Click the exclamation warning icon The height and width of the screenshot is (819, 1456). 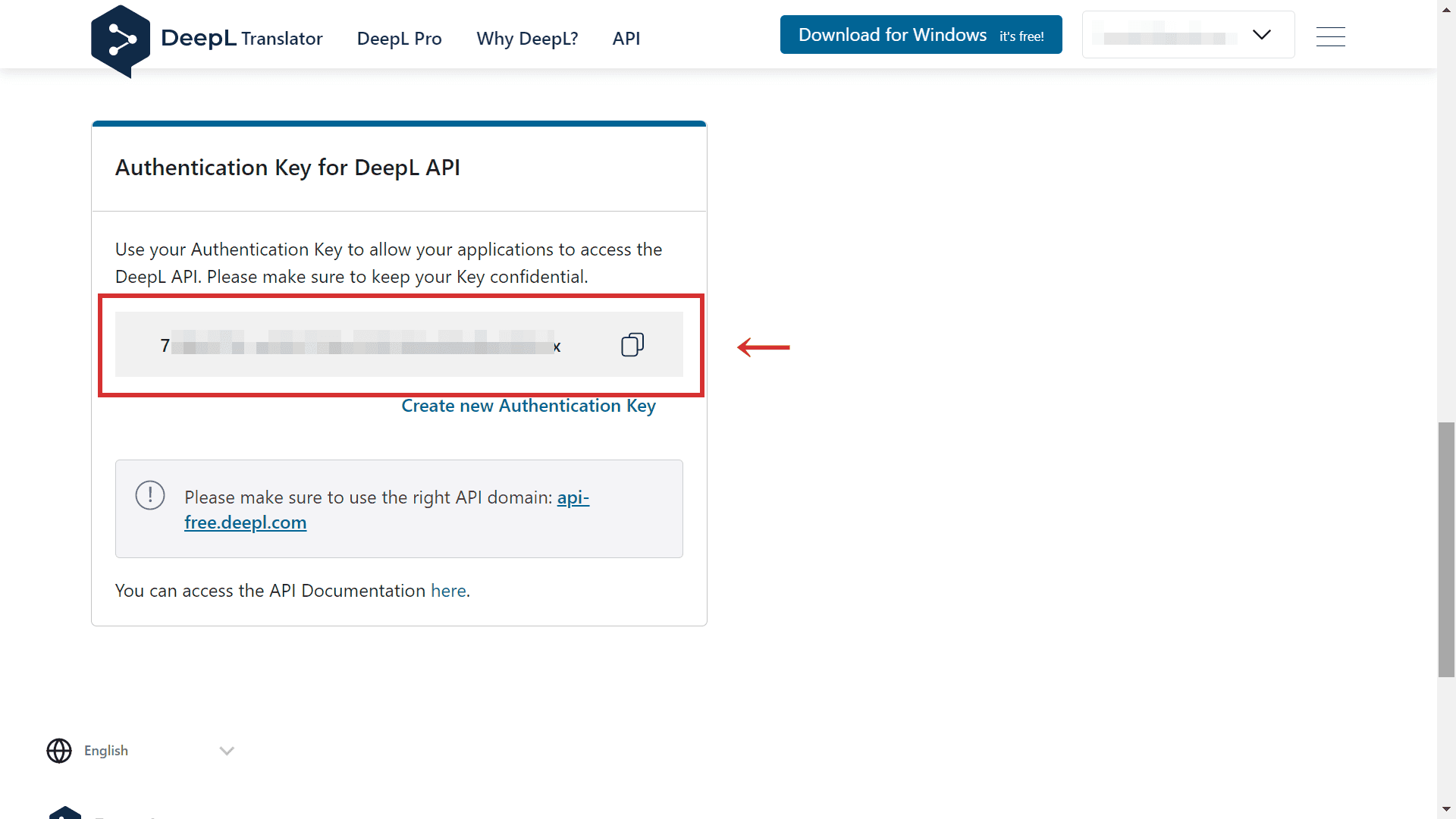coord(150,495)
